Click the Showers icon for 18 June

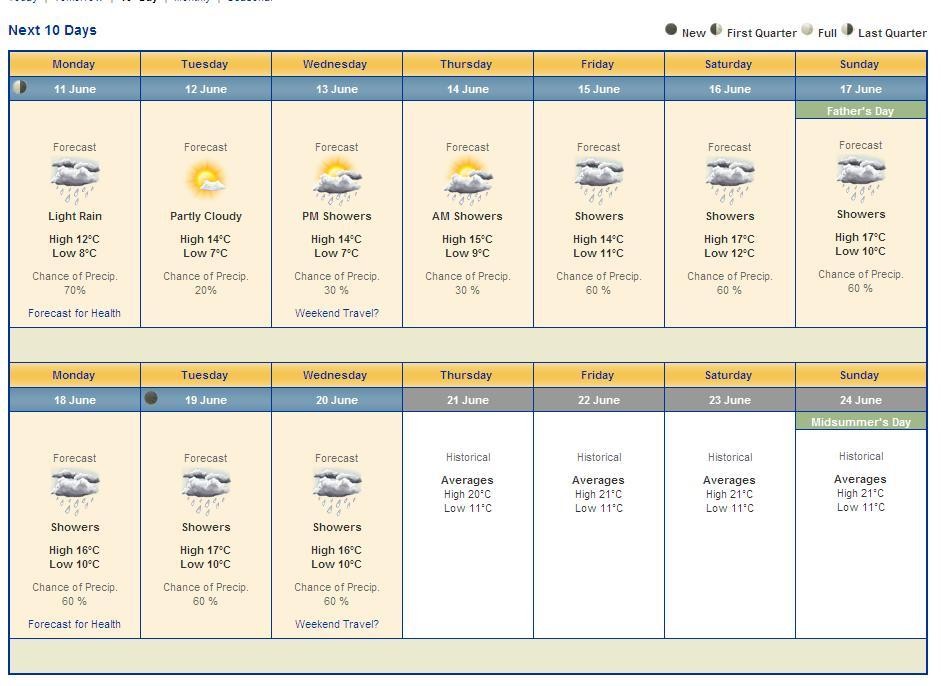pos(75,492)
